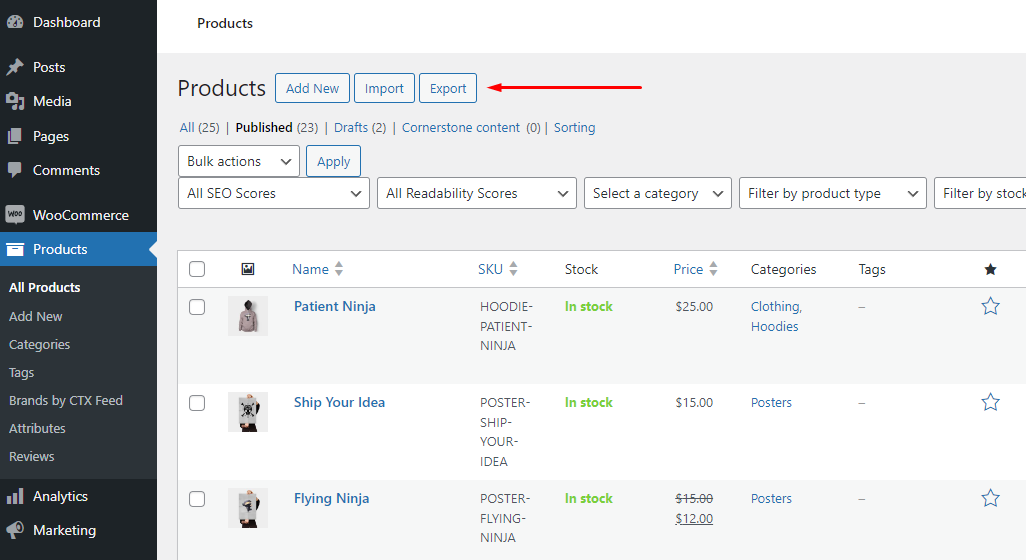Open the Select a category dropdown
Screen dimensions: 1026x560
click(657, 193)
